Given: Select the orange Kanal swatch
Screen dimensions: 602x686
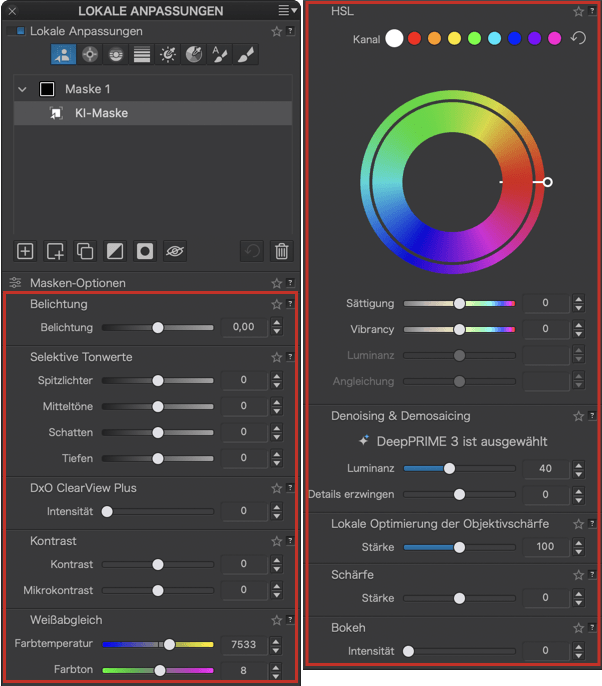Looking at the screenshot, I should 434,38.
